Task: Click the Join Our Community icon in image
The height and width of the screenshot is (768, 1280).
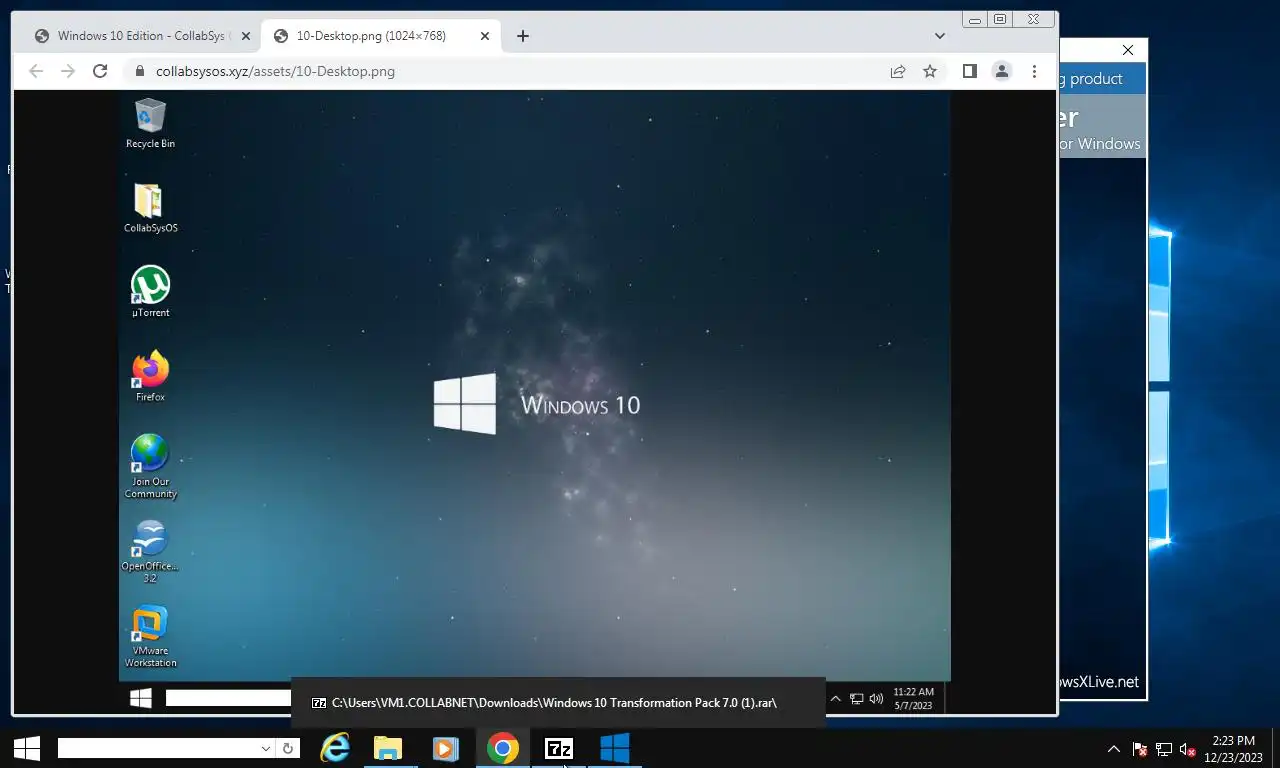Action: [150, 466]
